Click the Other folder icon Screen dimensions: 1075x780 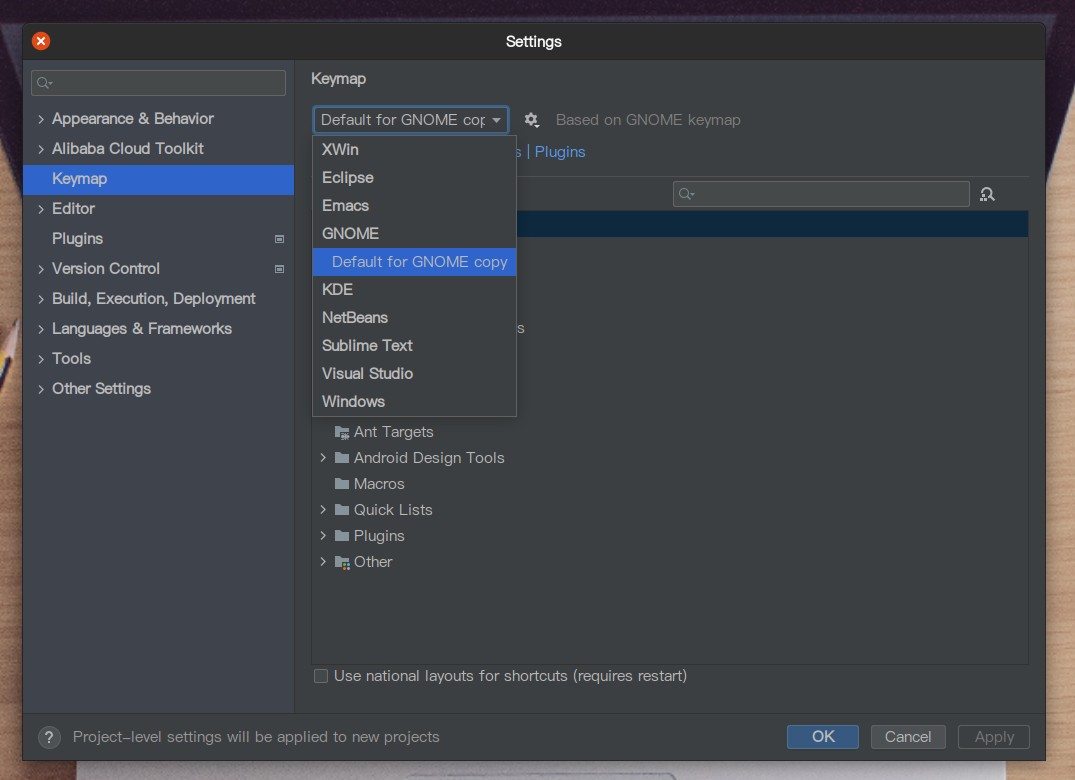(x=341, y=562)
